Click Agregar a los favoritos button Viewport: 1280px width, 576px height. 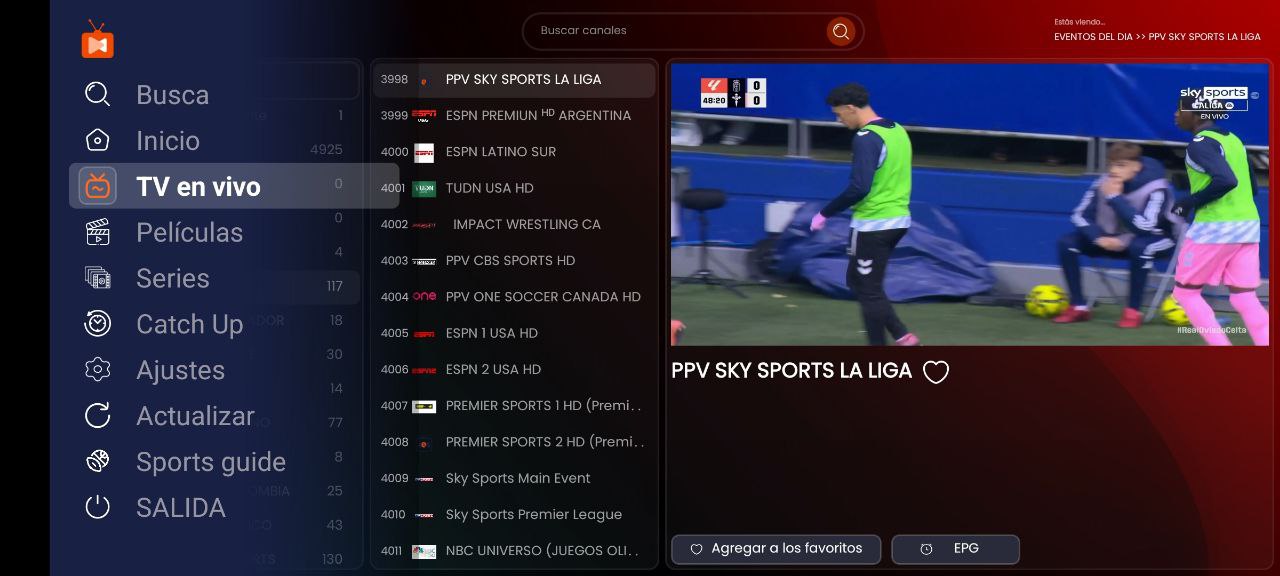(776, 549)
